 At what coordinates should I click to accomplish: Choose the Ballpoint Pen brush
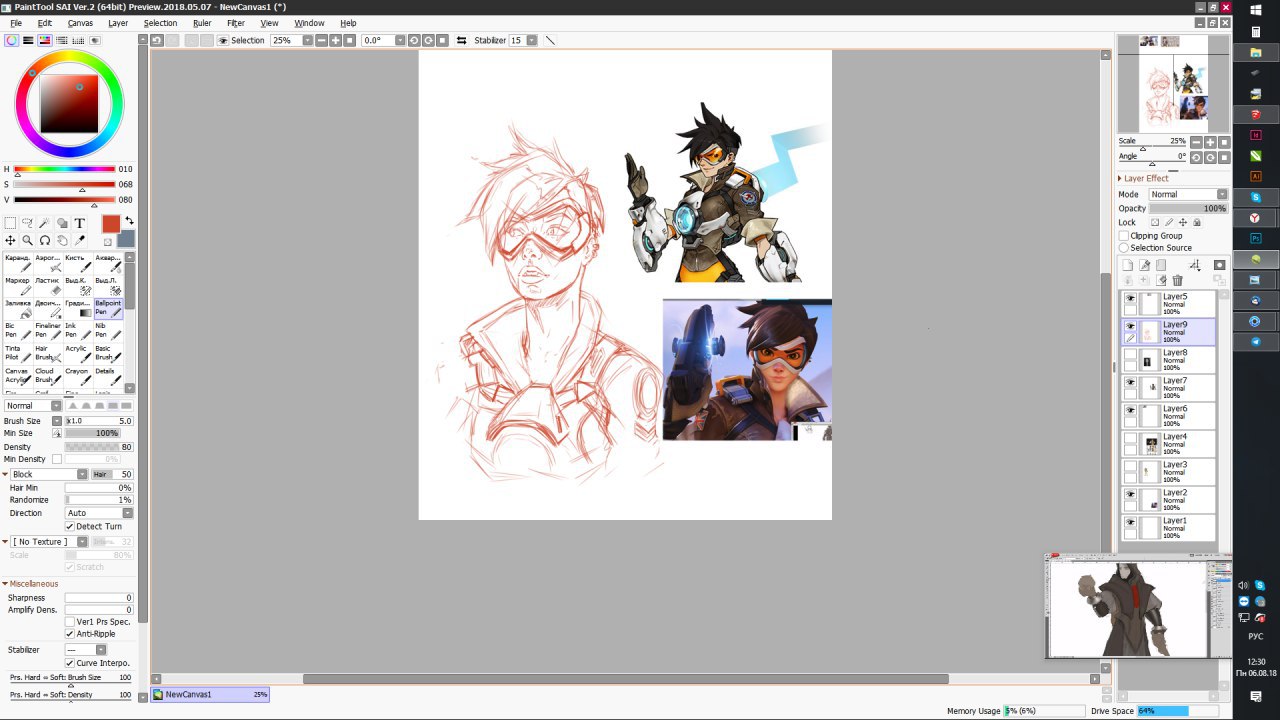click(108, 308)
